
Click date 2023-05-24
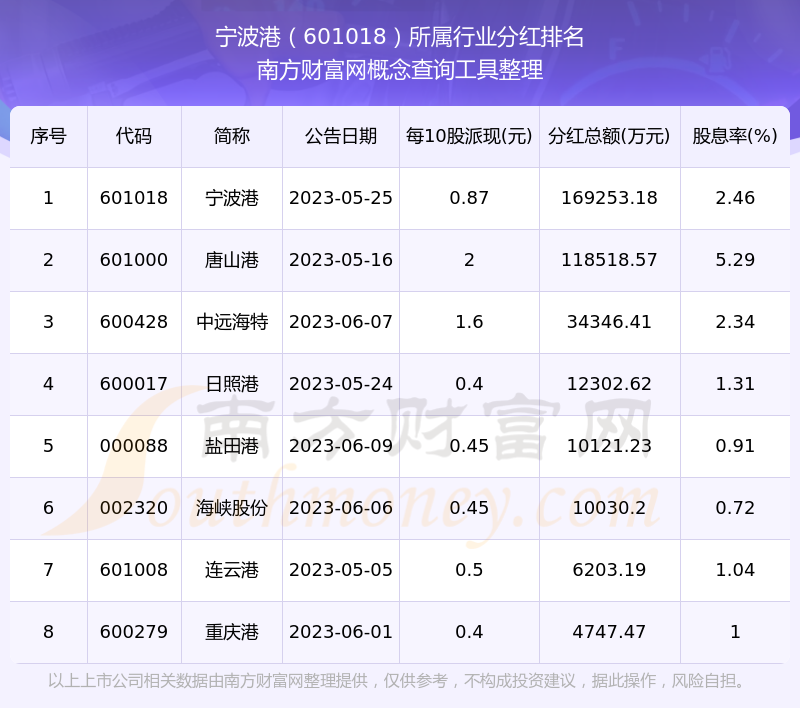341,384
